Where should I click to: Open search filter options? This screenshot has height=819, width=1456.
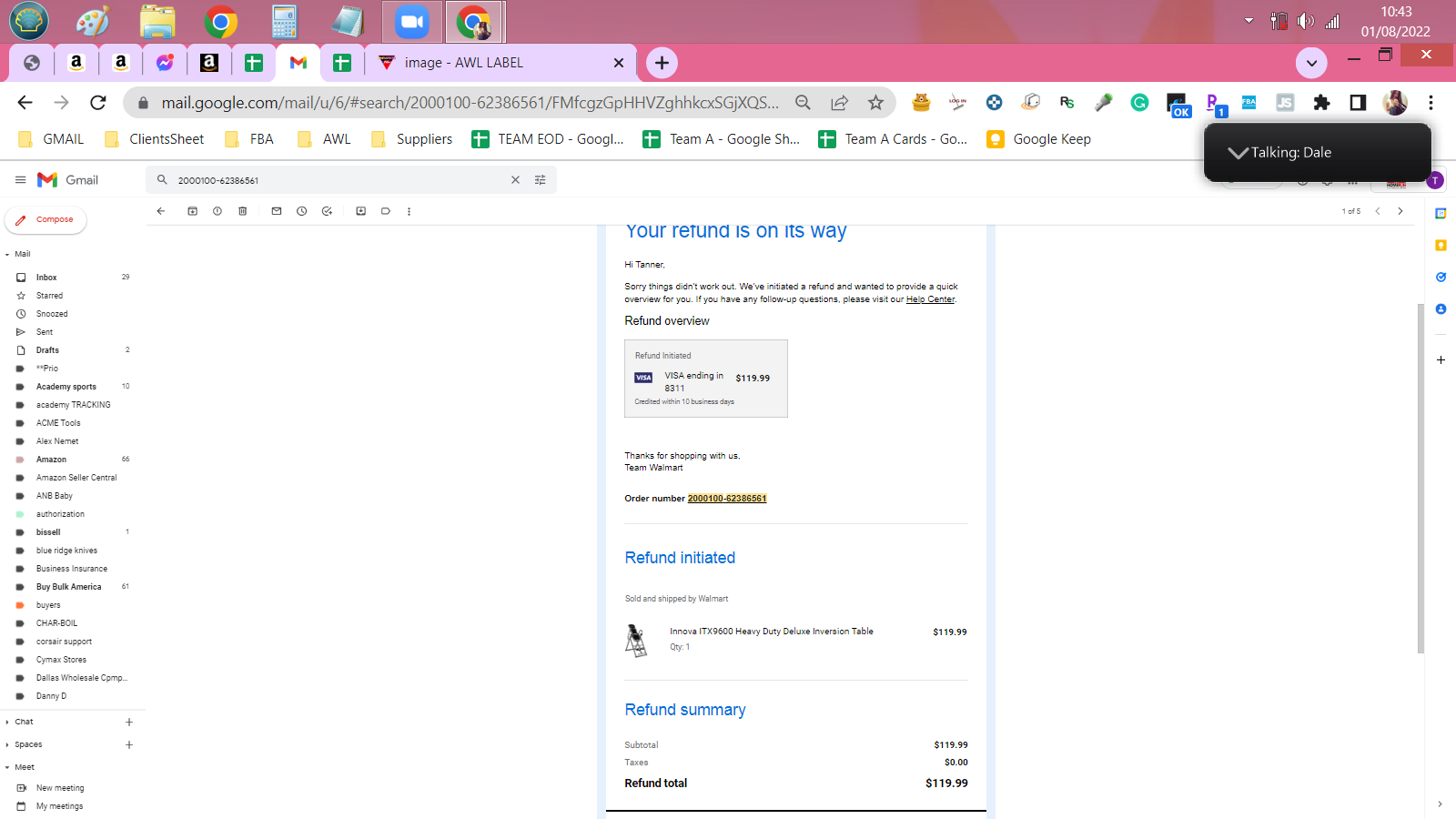541,180
